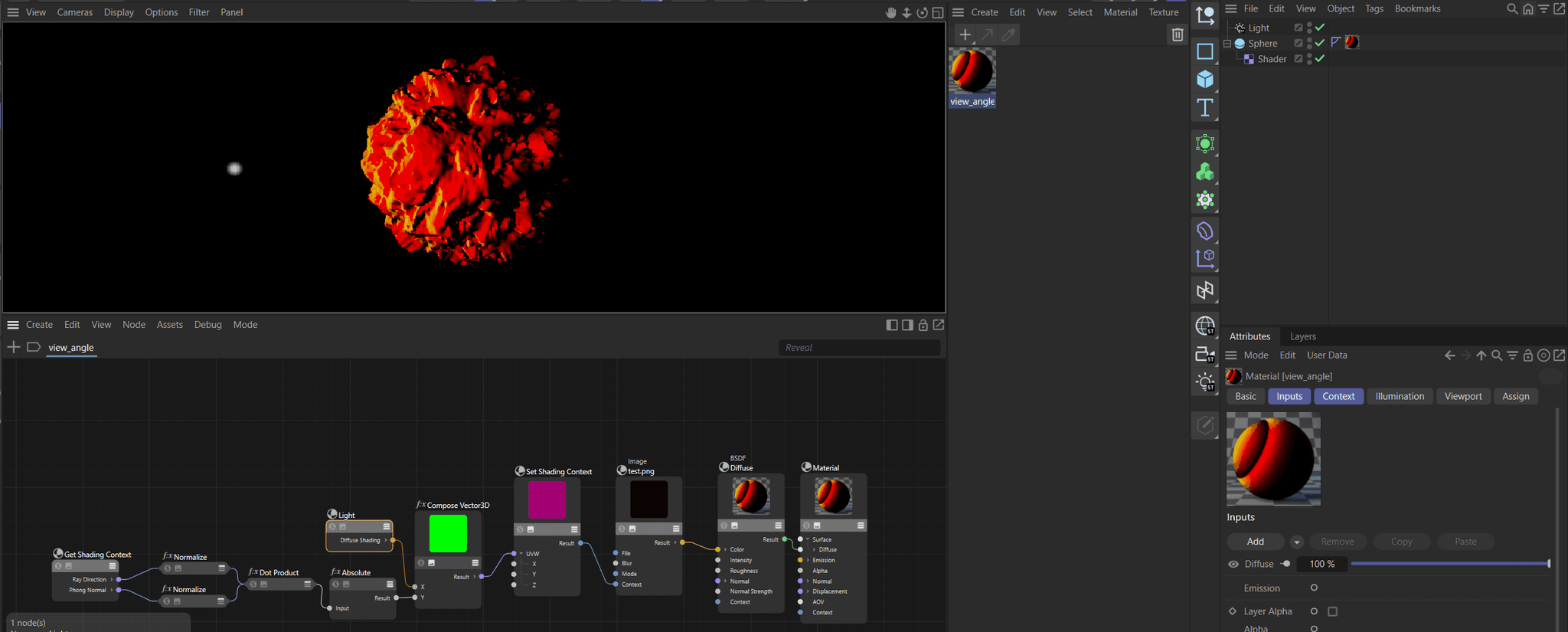The height and width of the screenshot is (632, 1568).
Task: Expand the Displacement port on Material node
Action: 808,591
